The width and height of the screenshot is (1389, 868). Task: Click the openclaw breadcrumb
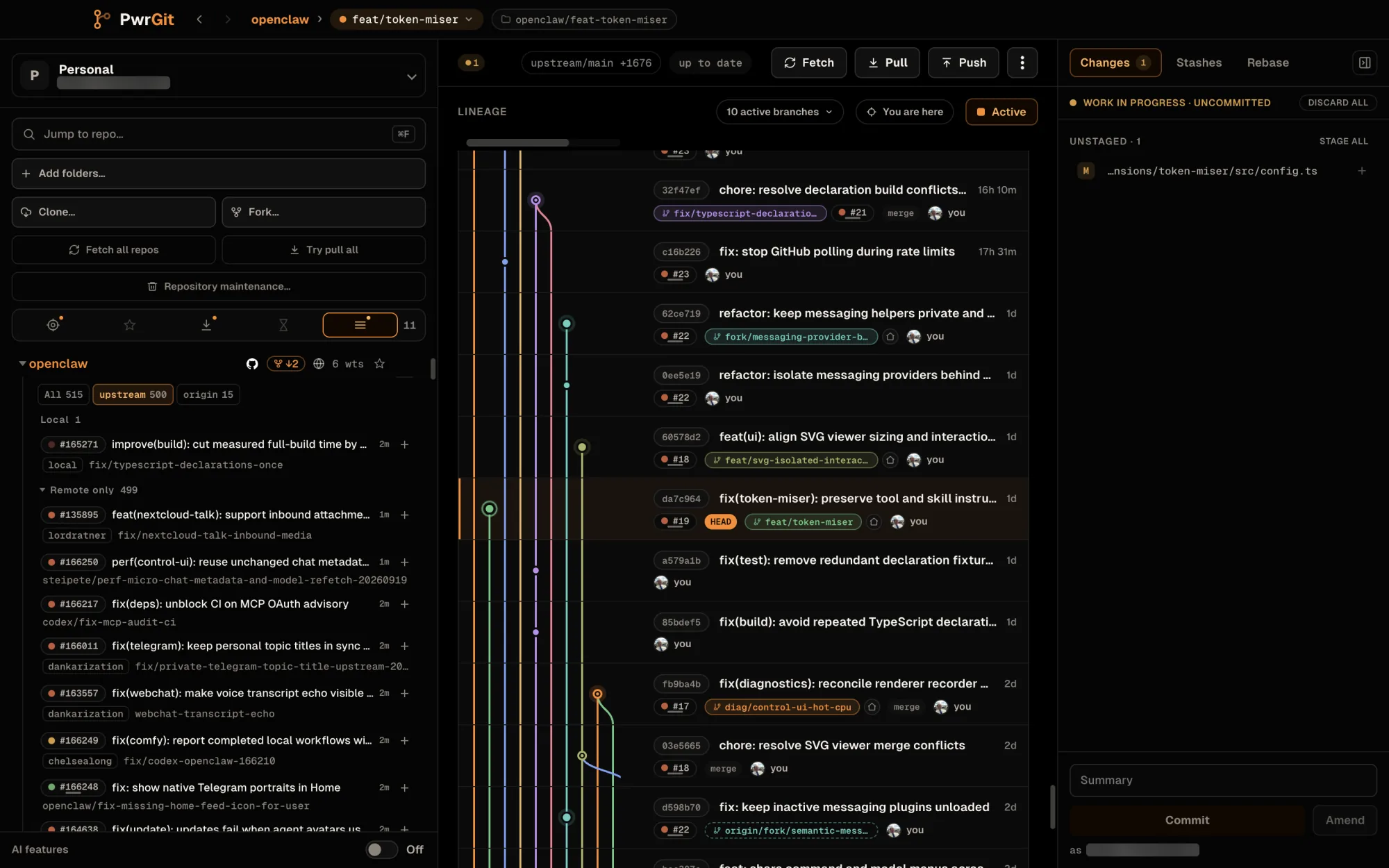point(280,19)
